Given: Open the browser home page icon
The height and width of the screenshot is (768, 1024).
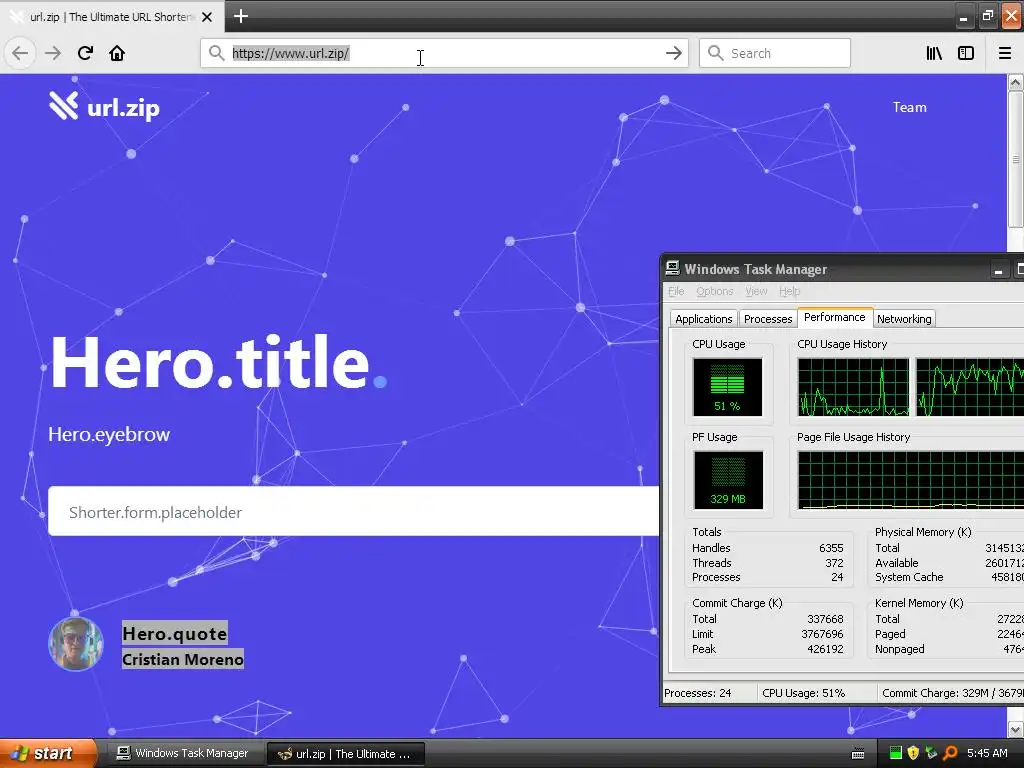Looking at the screenshot, I should click(117, 53).
